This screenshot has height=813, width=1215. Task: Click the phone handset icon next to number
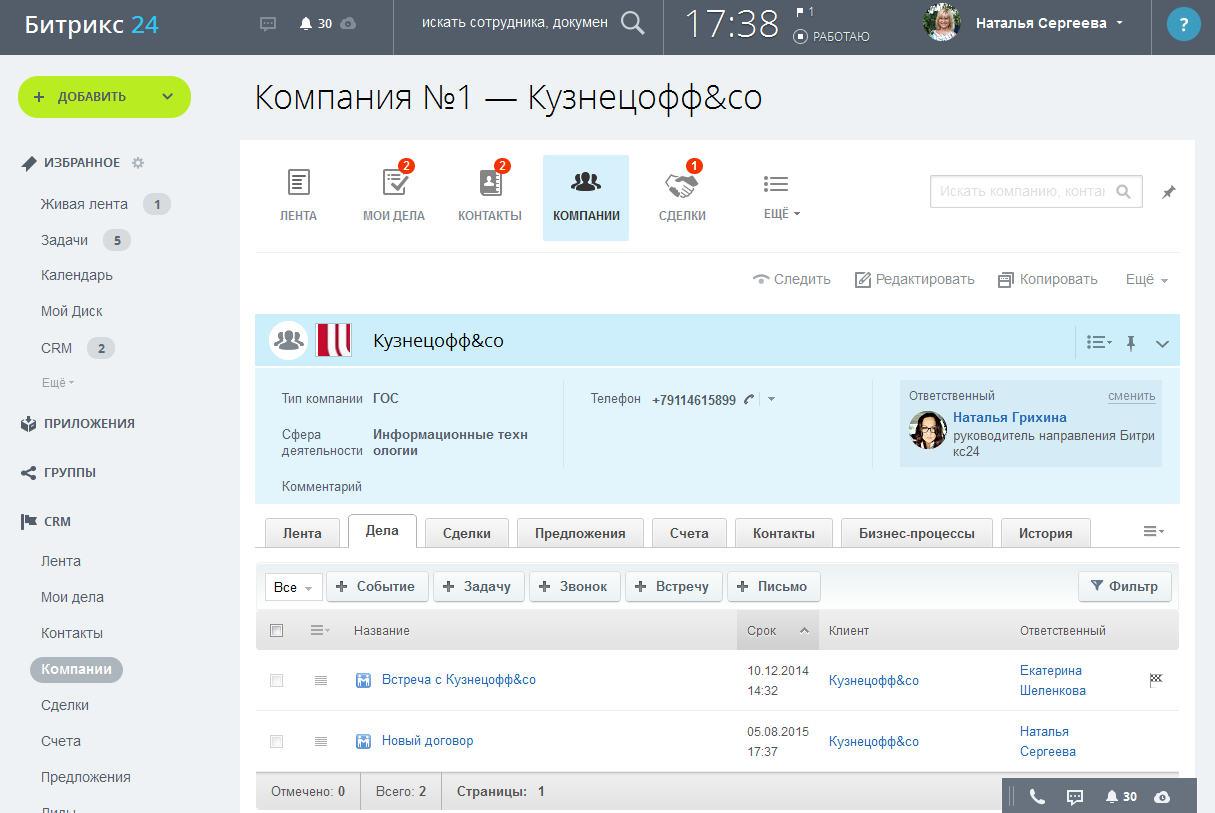pyautogui.click(x=748, y=399)
